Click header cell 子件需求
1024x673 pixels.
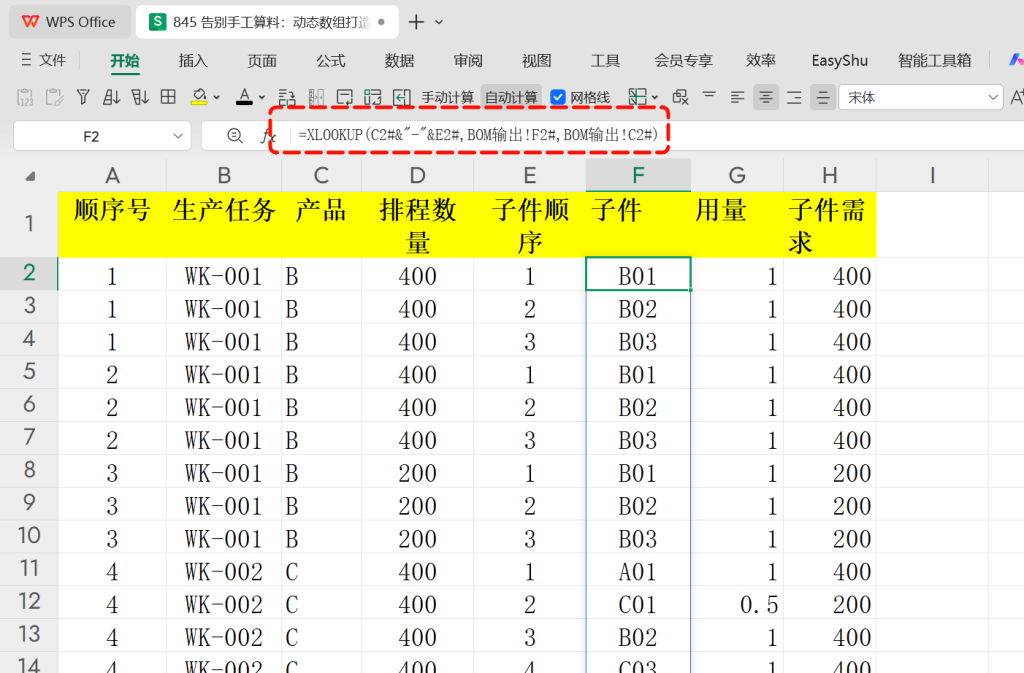tap(830, 224)
